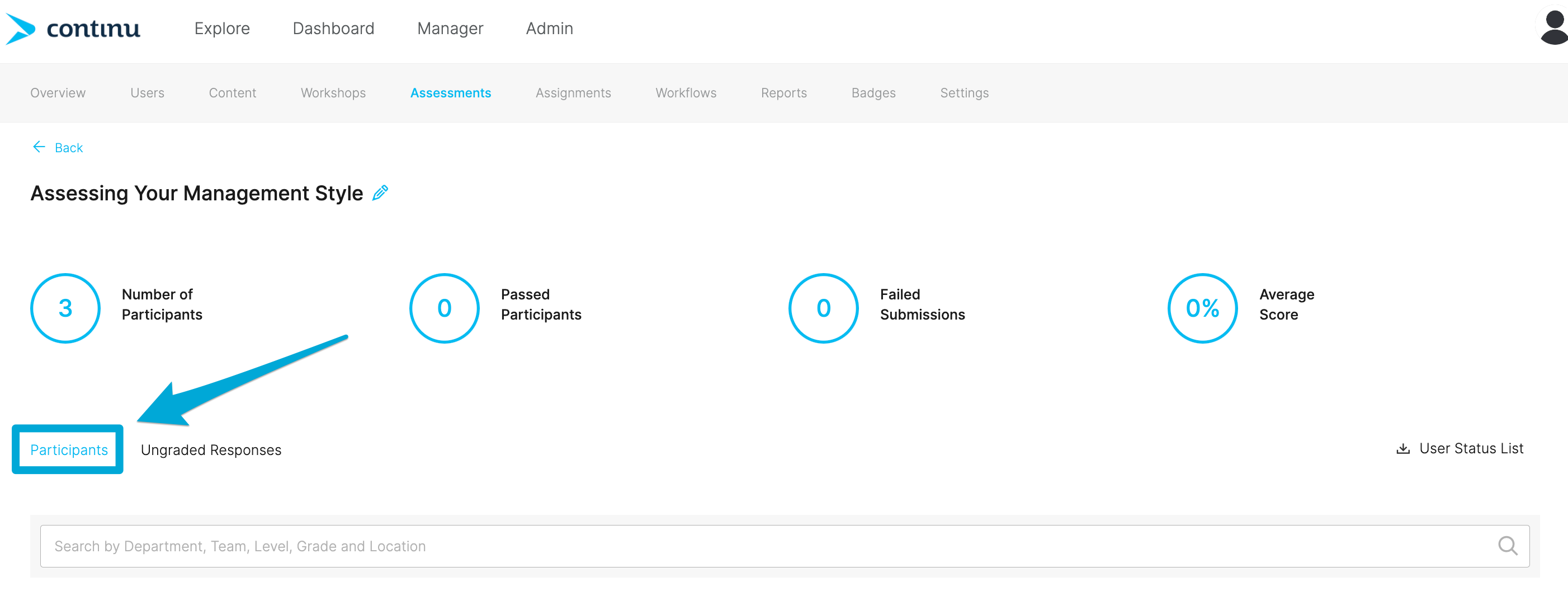1568x591 pixels.
Task: Click the search magnifier icon
Action: 1507,546
